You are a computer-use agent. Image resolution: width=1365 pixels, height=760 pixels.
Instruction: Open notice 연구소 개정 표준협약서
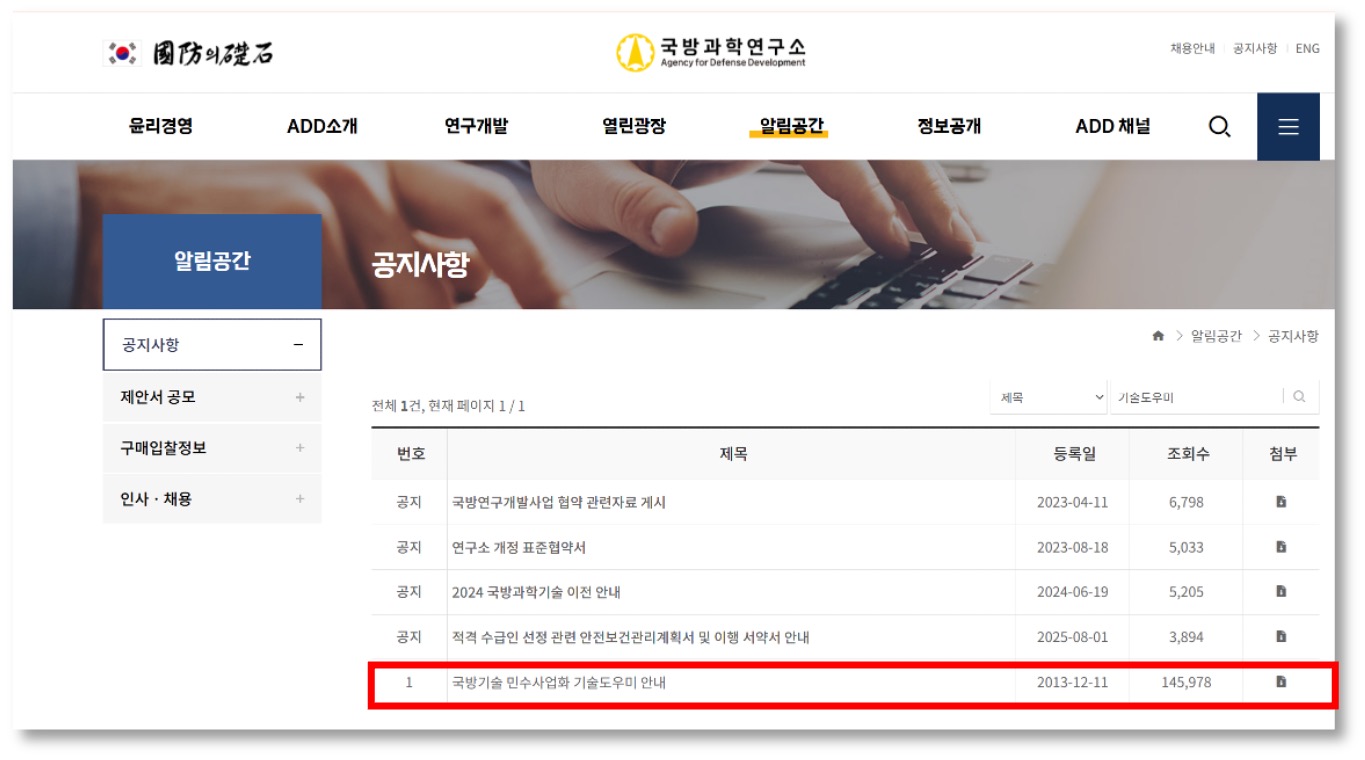(x=519, y=547)
